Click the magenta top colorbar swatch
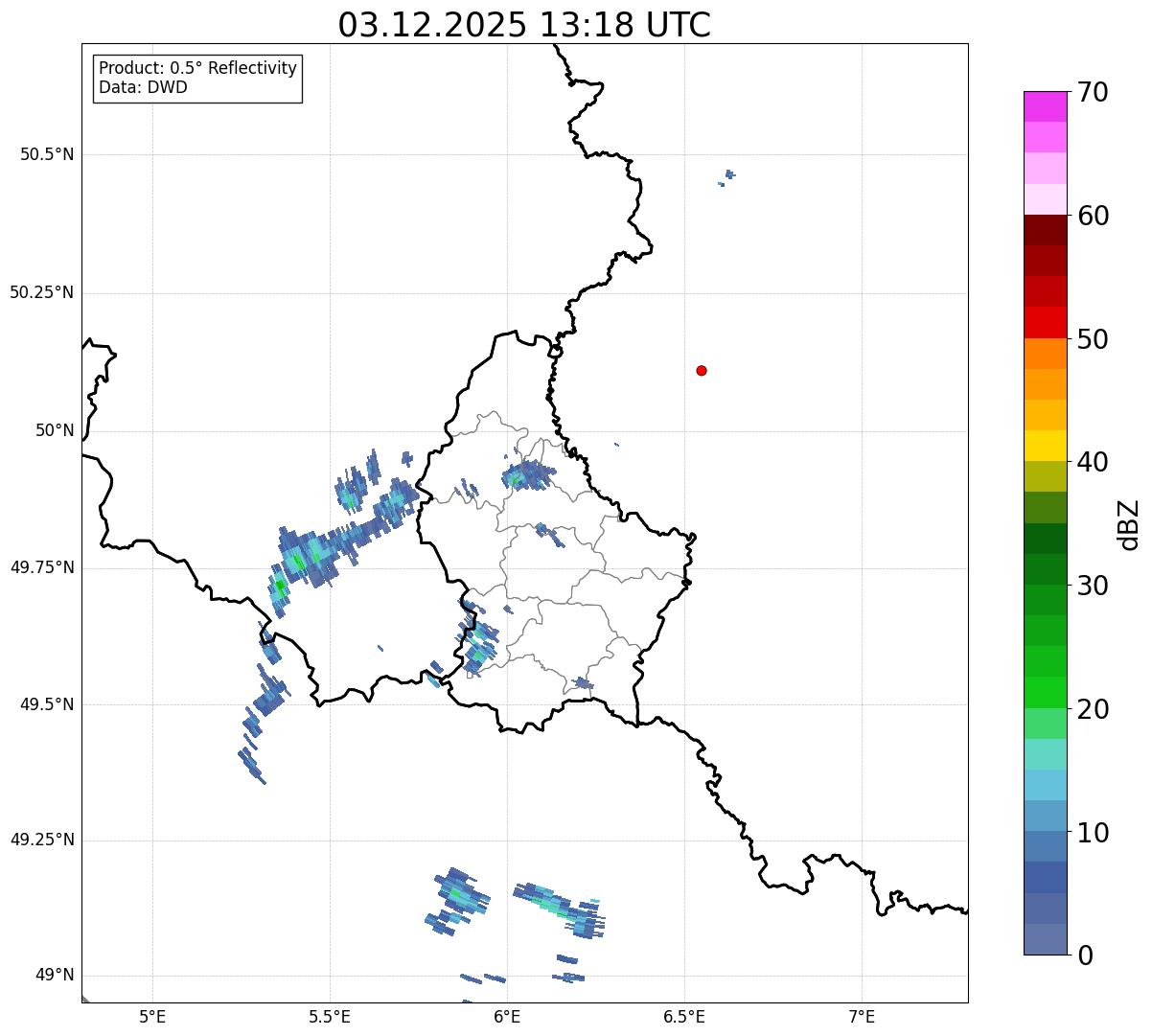 [x=1045, y=106]
